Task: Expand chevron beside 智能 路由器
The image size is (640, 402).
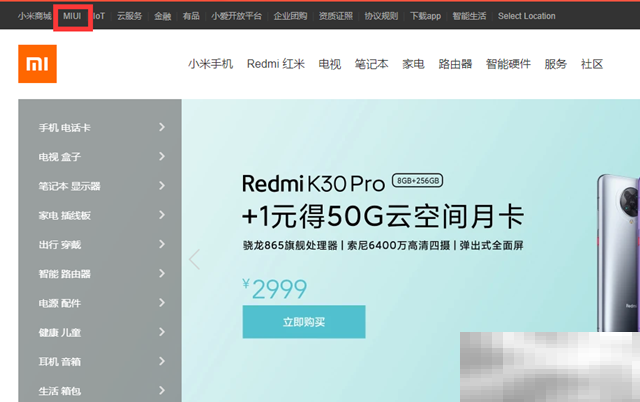Action: 162,273
